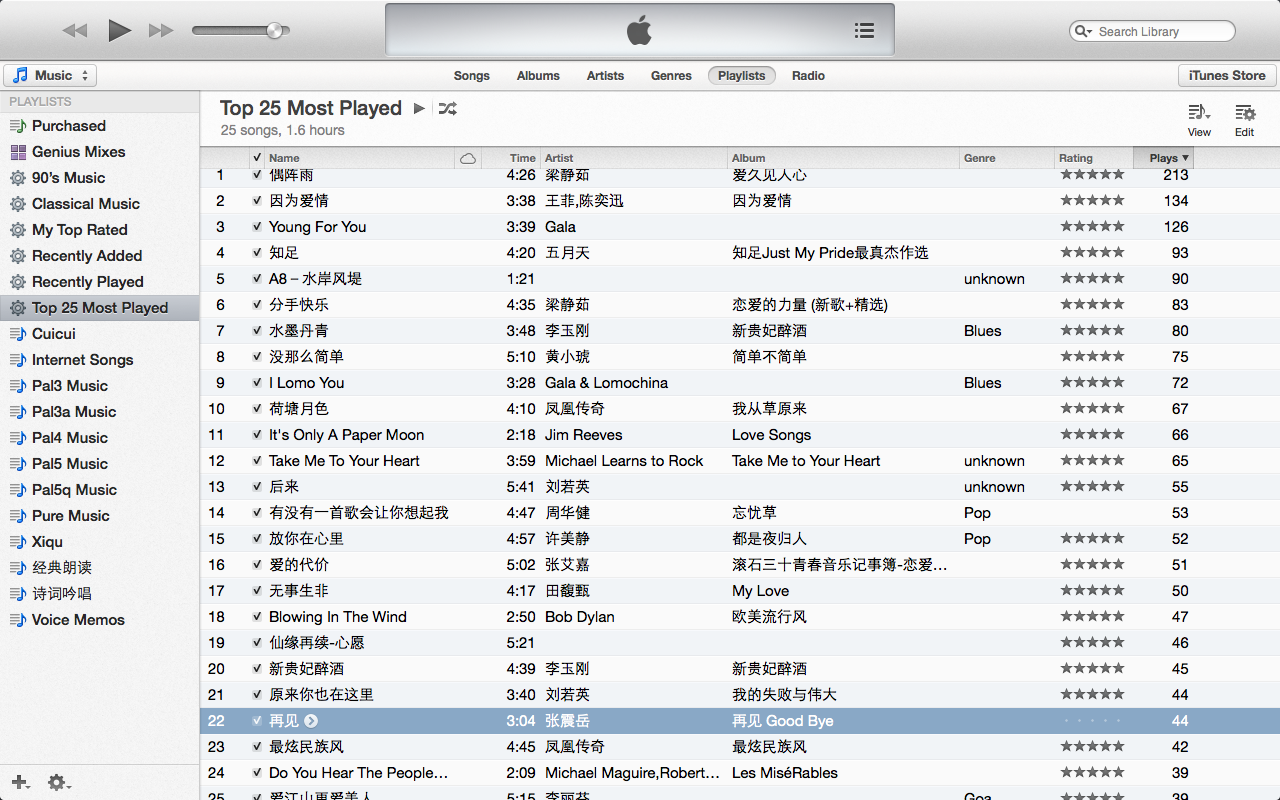The width and height of the screenshot is (1280, 800).
Task: Start playback with the Play button
Action: [x=120, y=31]
